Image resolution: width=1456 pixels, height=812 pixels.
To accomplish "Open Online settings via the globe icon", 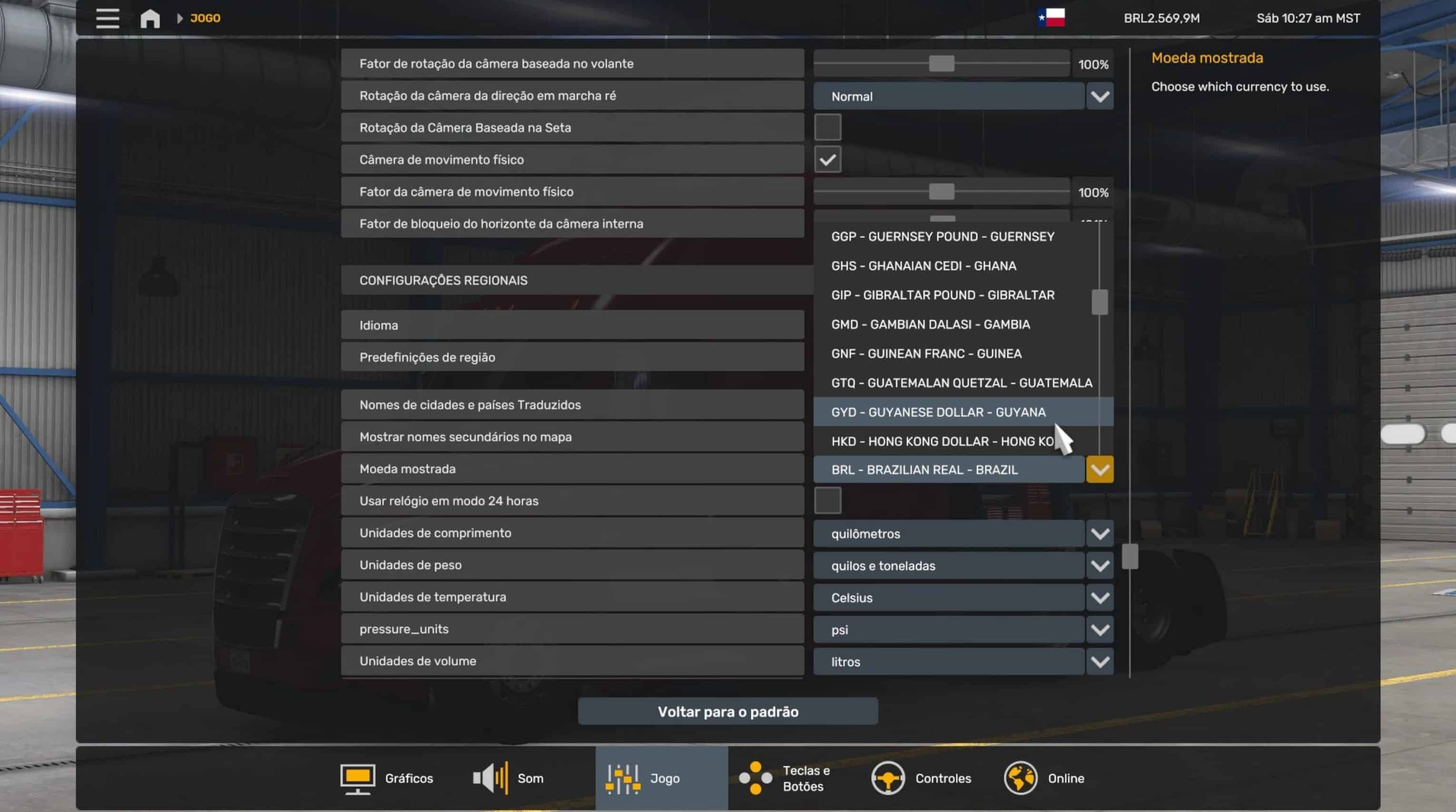I will coord(1020,778).
